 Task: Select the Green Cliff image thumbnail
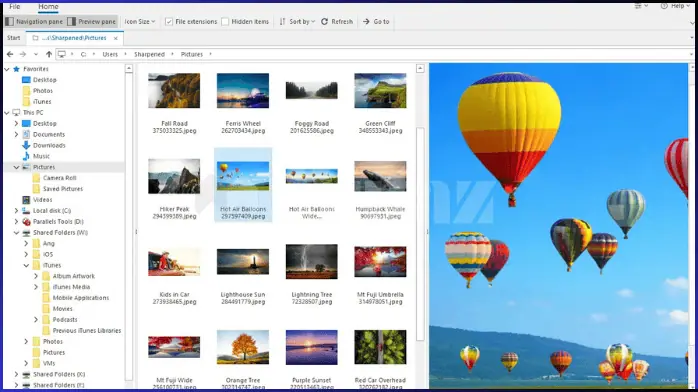[380, 91]
